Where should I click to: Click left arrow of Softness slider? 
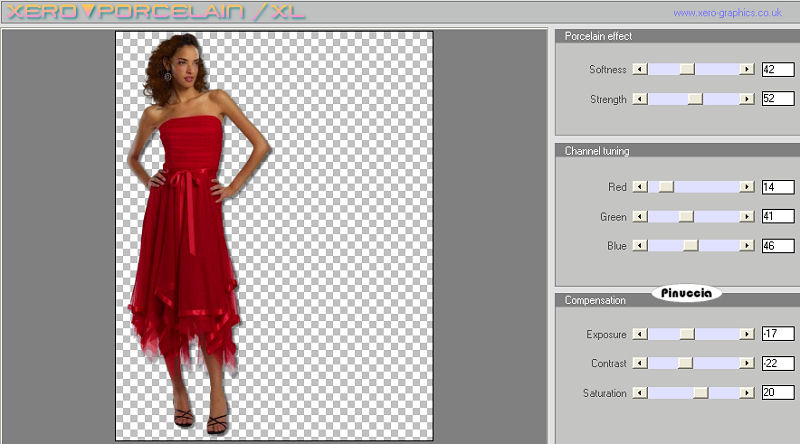point(640,69)
